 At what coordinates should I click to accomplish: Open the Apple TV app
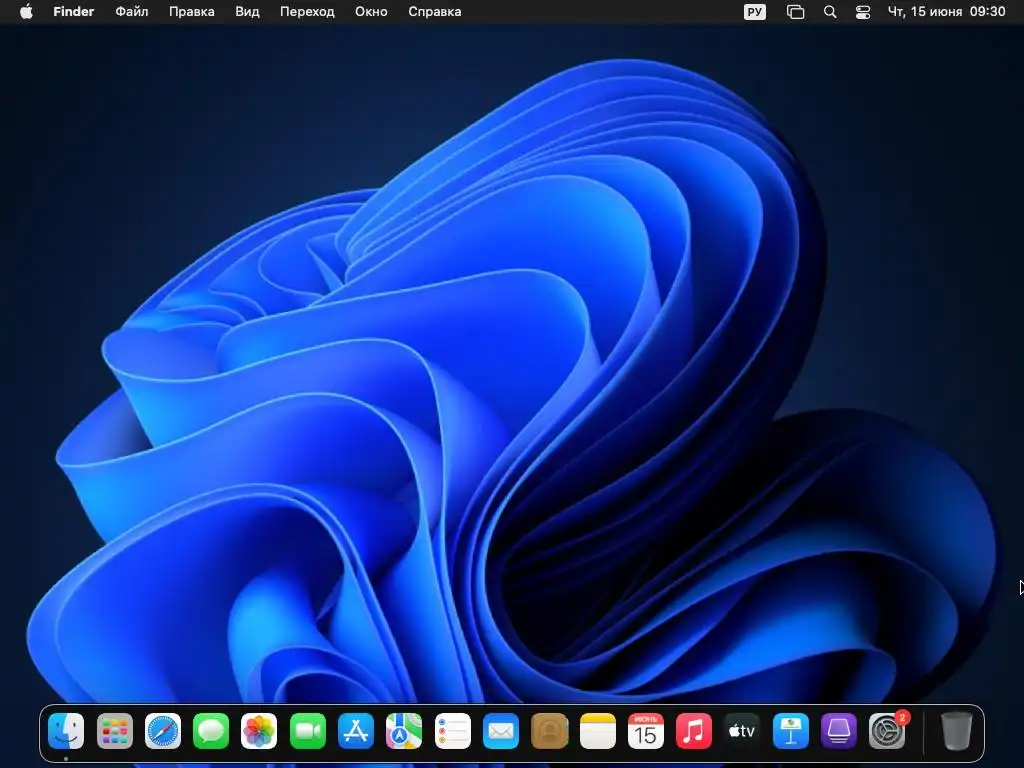tap(742, 731)
